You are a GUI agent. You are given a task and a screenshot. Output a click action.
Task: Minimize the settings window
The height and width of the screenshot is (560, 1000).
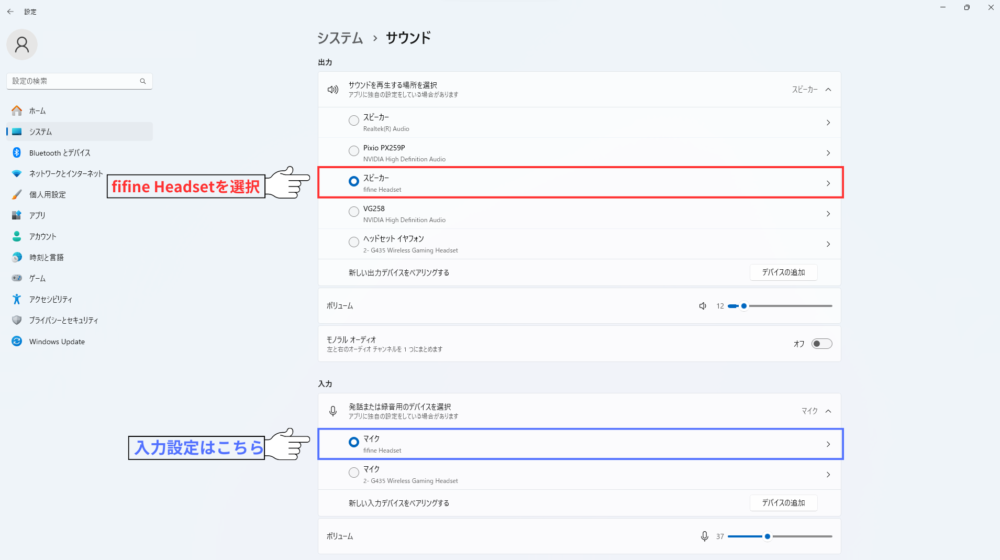click(x=943, y=8)
